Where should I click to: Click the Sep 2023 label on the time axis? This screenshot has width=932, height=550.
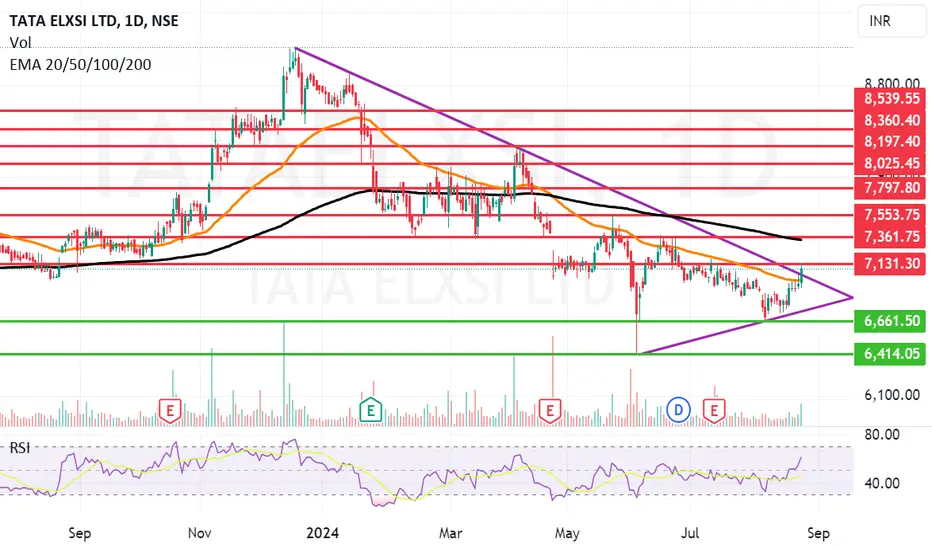coord(80,533)
